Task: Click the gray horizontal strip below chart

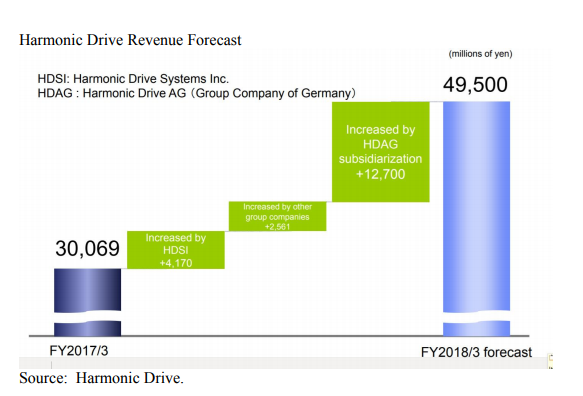Action: click(283, 363)
